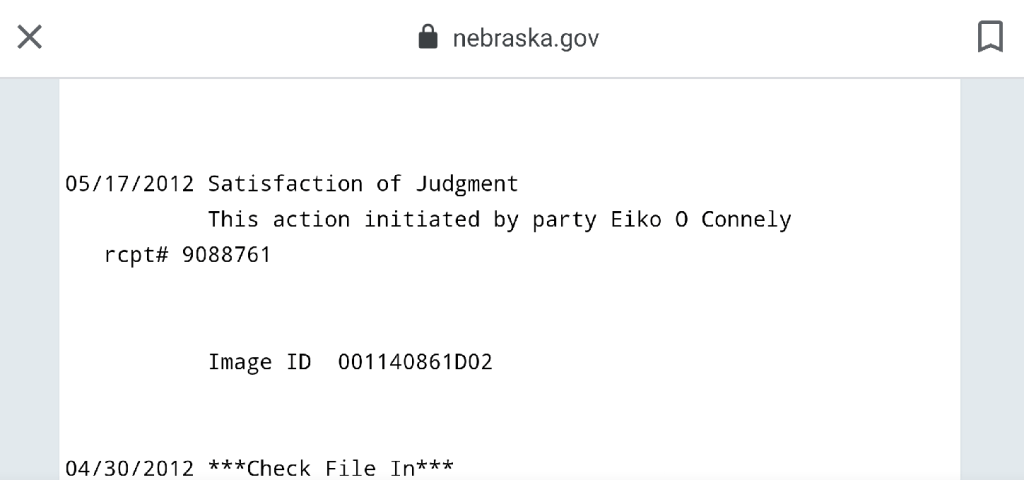
Task: Select the "***Check File In***" entry
Action: [331, 468]
